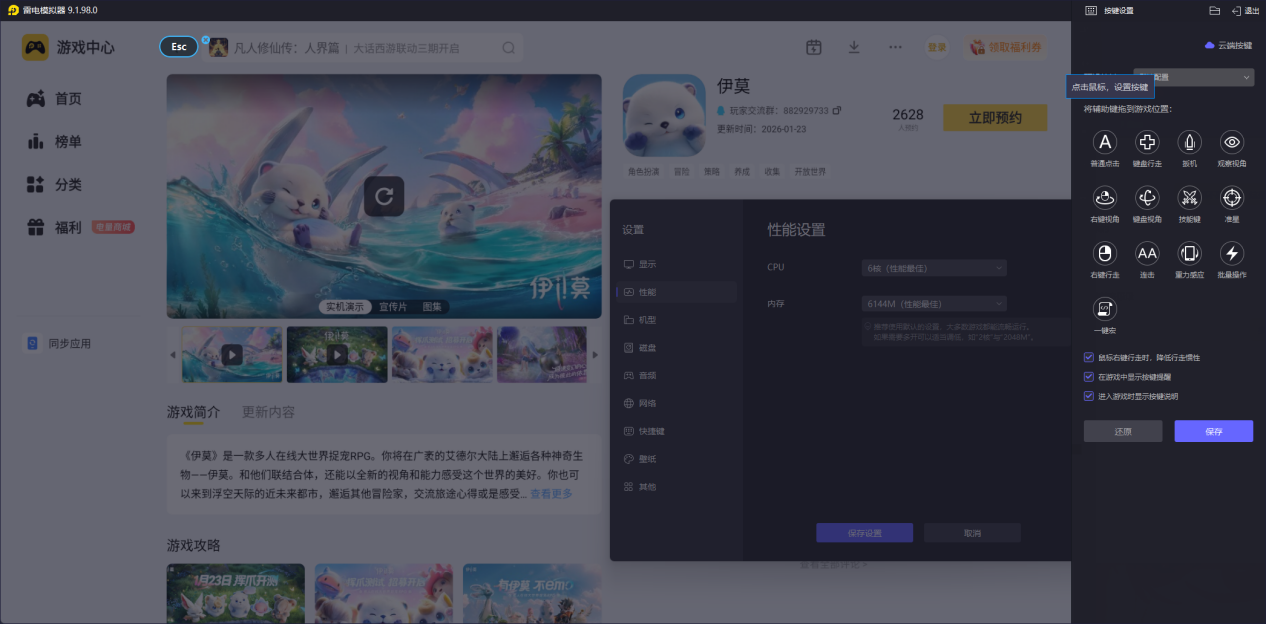Toggle 鼠标右键行走时，降低行走惯性 checkbox
1266x624 pixels.
pyautogui.click(x=1089, y=357)
